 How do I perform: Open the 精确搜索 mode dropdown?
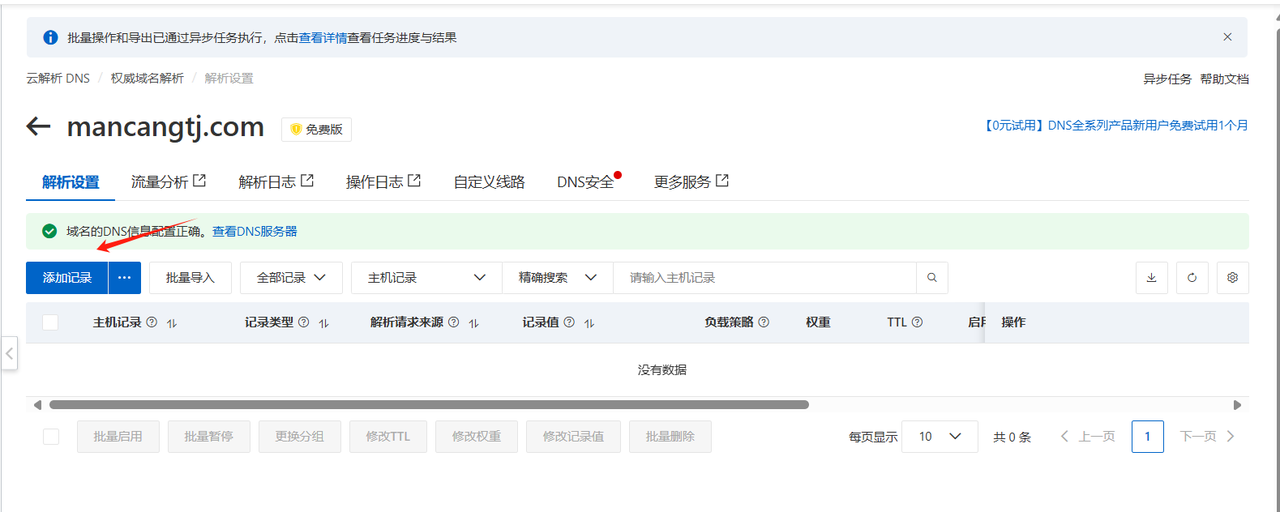pyautogui.click(x=557, y=278)
